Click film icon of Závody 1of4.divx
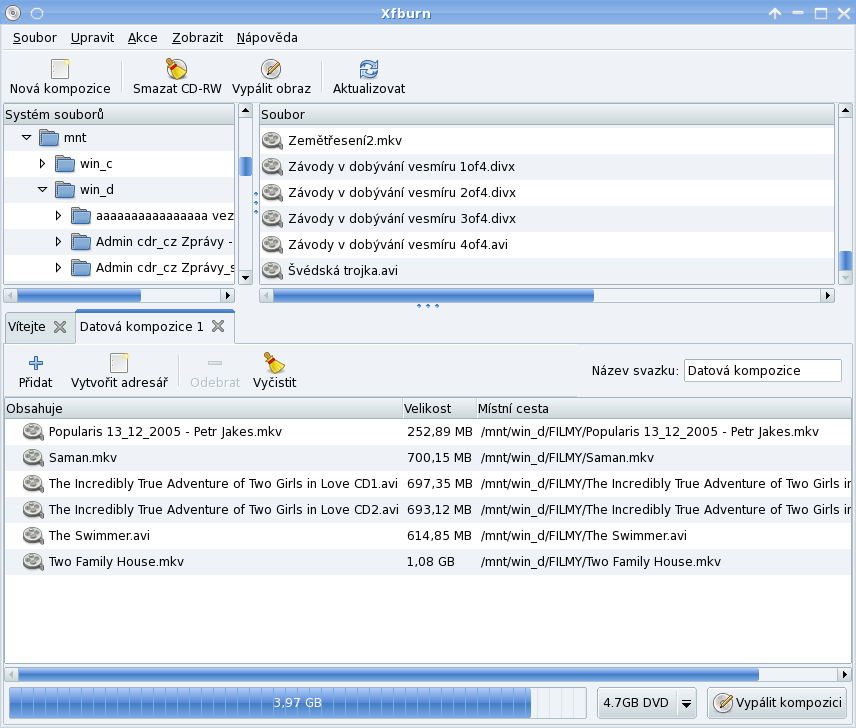Image resolution: width=856 pixels, height=728 pixels. tap(272, 166)
